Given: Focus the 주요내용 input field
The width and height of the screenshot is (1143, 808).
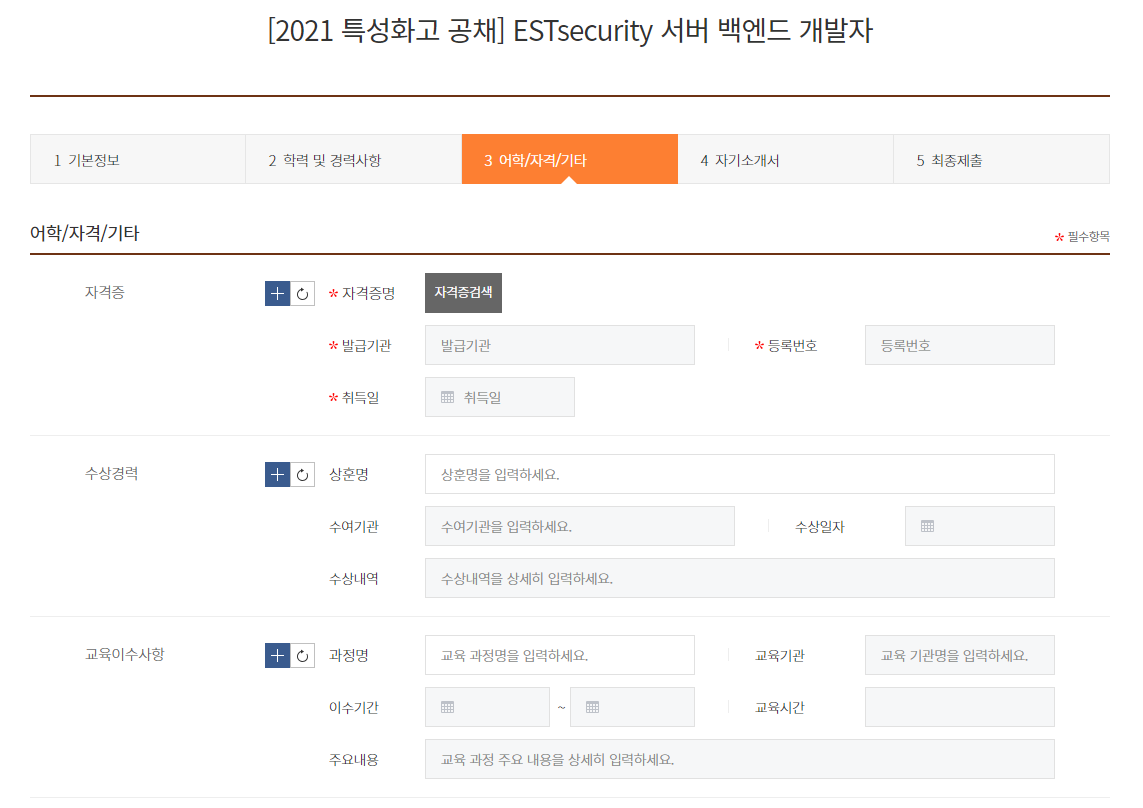Looking at the screenshot, I should pyautogui.click(x=740, y=759).
